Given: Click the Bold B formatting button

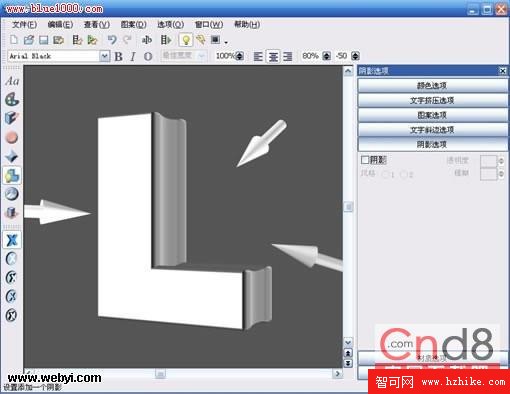Looking at the screenshot, I should (x=118, y=56).
